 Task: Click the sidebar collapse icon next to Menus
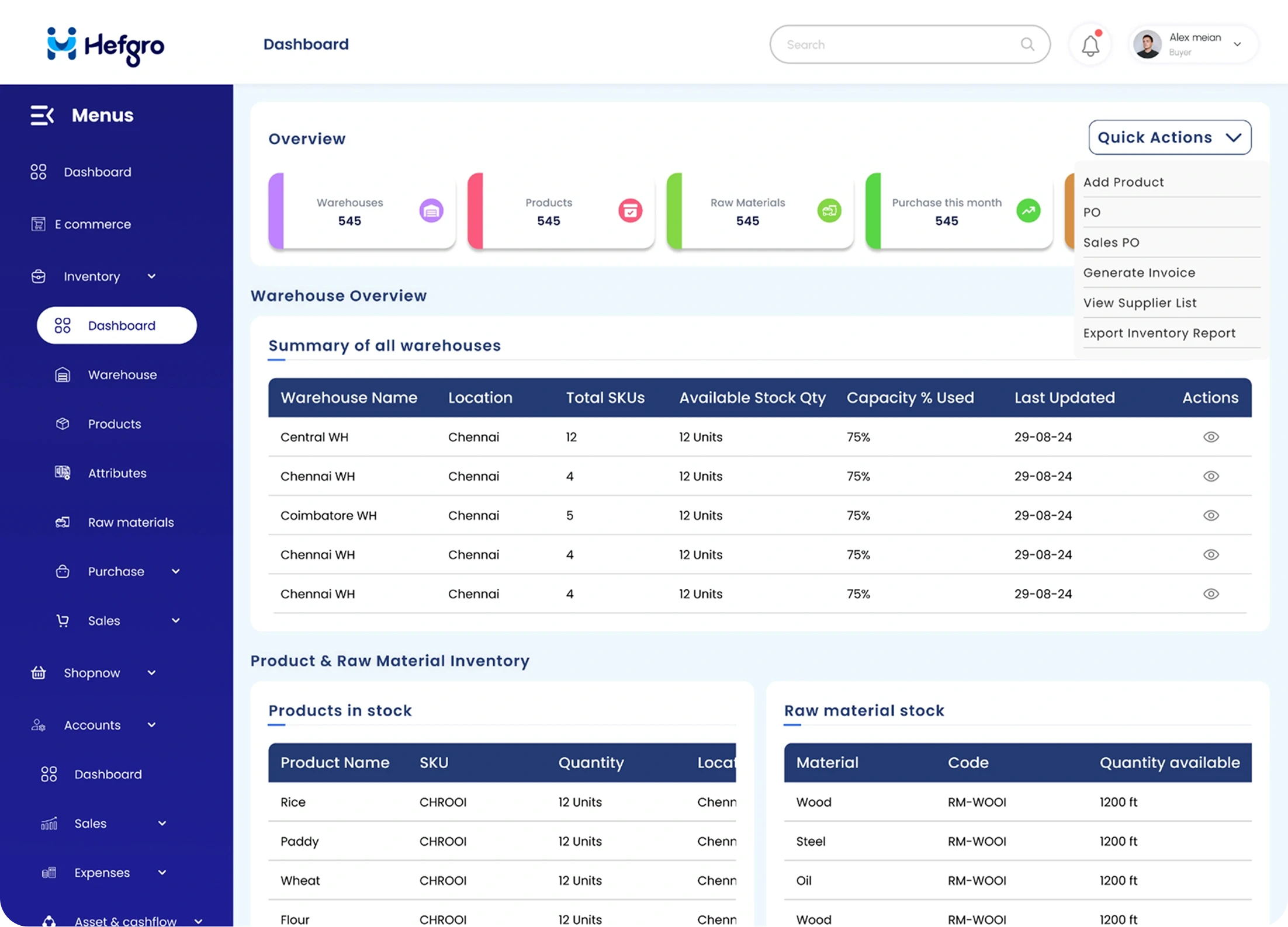41,115
